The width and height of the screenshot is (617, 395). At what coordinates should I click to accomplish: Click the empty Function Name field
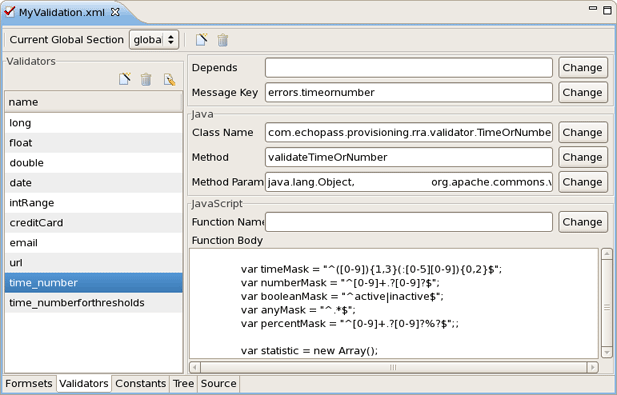click(x=409, y=222)
